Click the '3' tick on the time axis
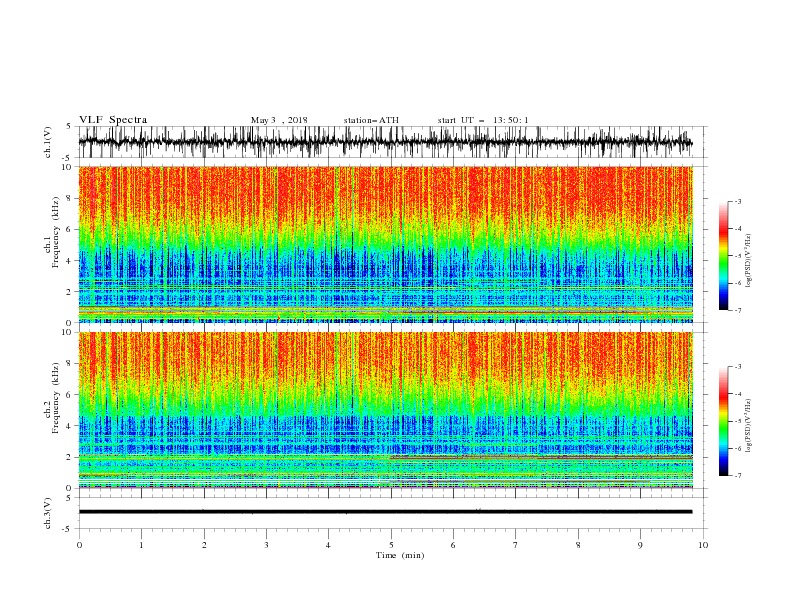 click(266, 545)
